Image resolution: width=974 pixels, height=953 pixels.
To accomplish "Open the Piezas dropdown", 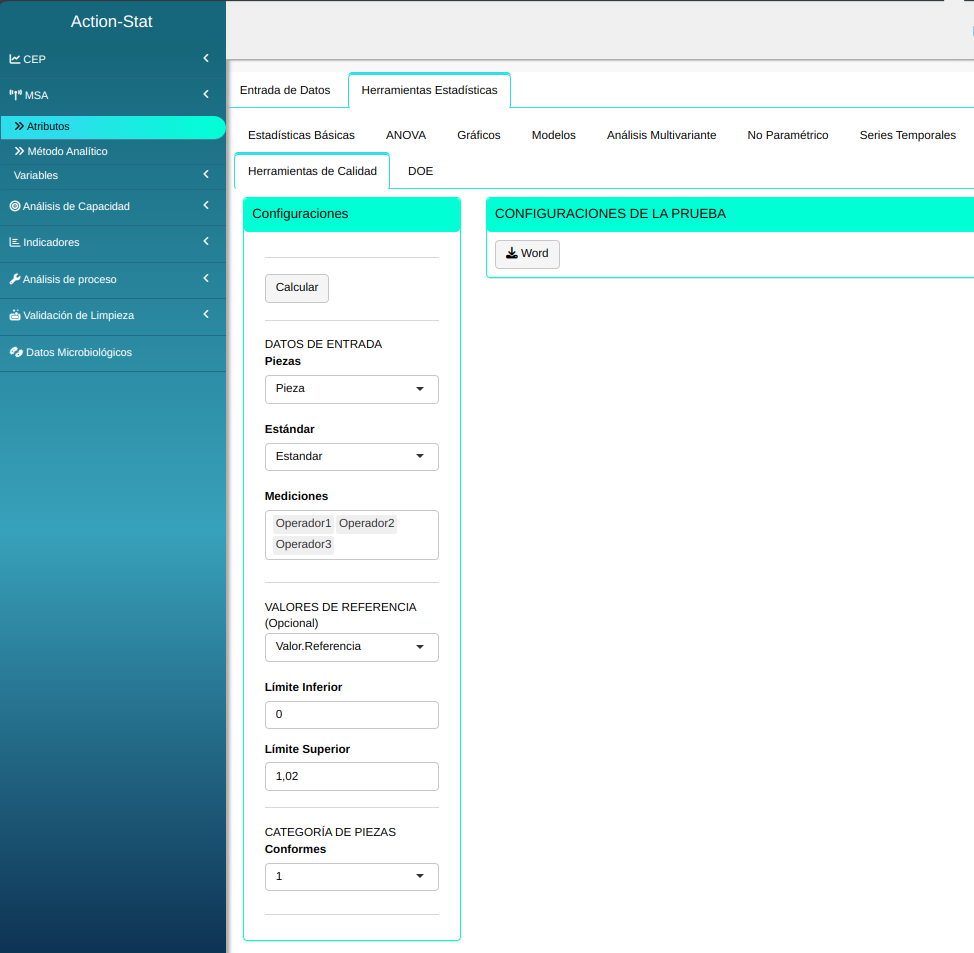I will 351,389.
